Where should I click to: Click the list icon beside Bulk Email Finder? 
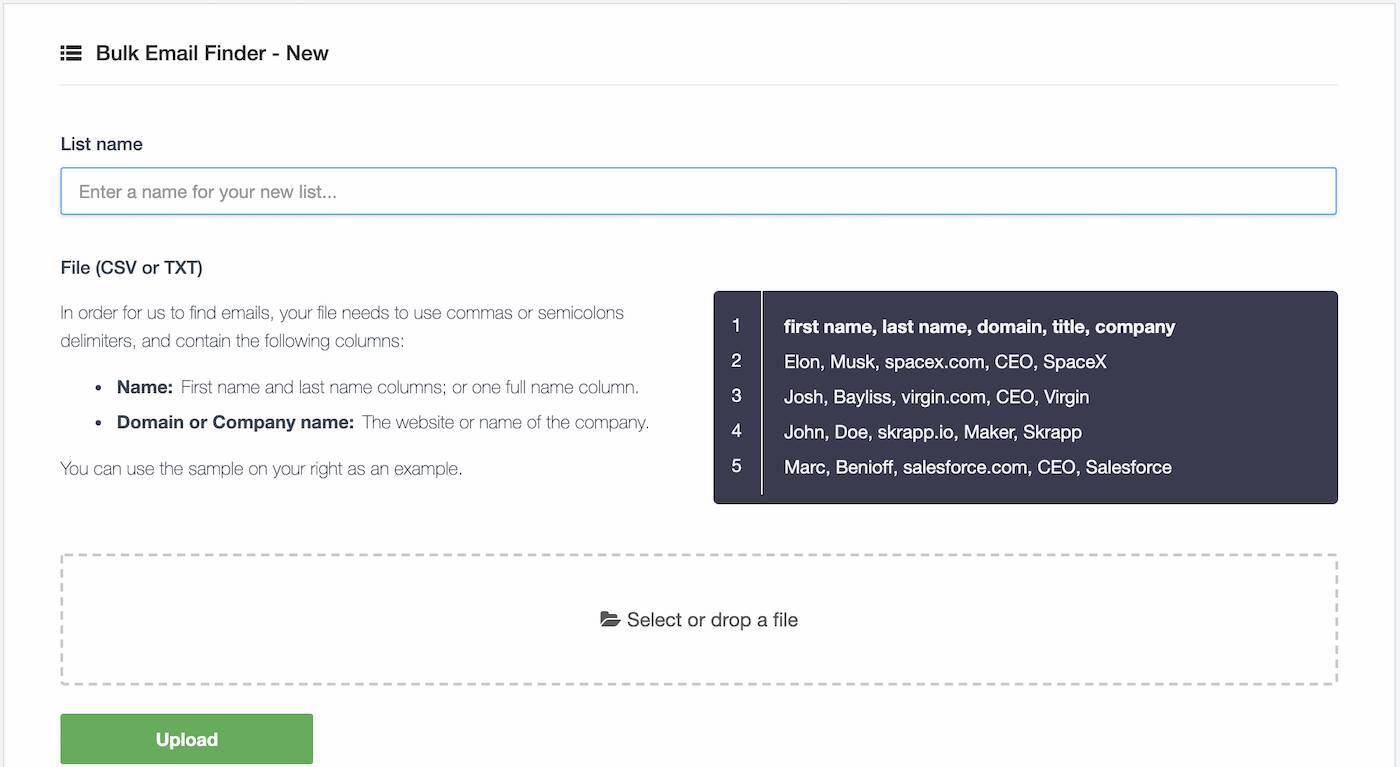[71, 53]
